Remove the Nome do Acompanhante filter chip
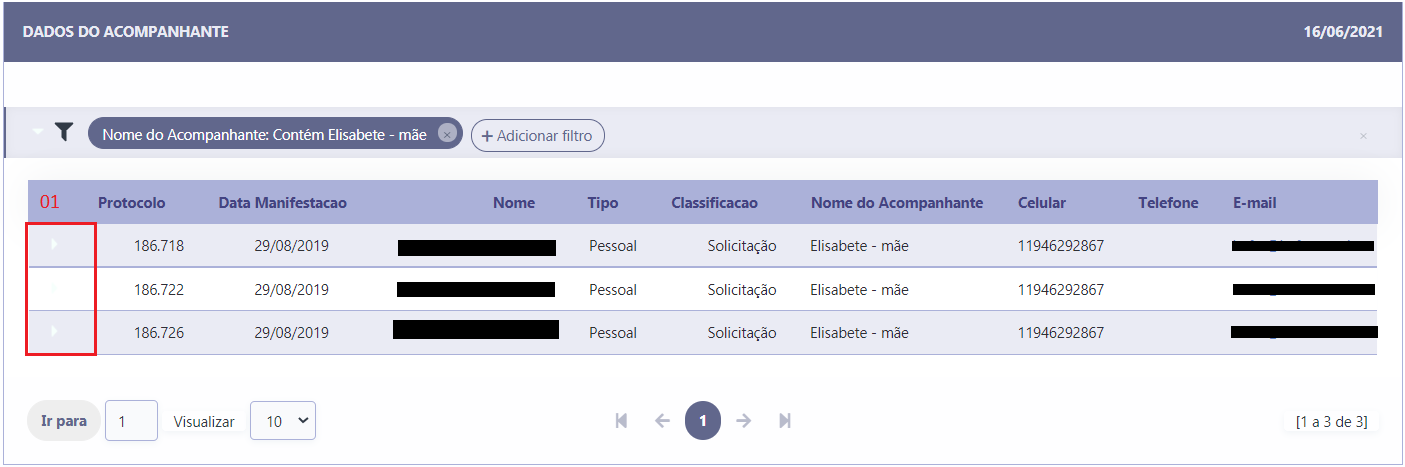This screenshot has width=1405, height=467. [447, 134]
